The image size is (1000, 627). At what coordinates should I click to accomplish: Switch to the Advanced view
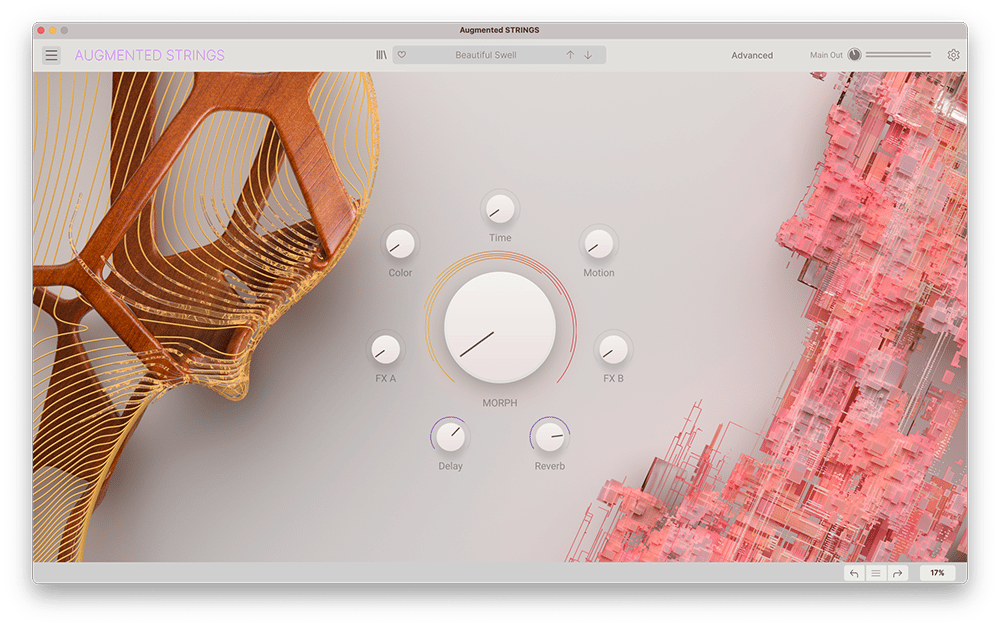point(751,55)
